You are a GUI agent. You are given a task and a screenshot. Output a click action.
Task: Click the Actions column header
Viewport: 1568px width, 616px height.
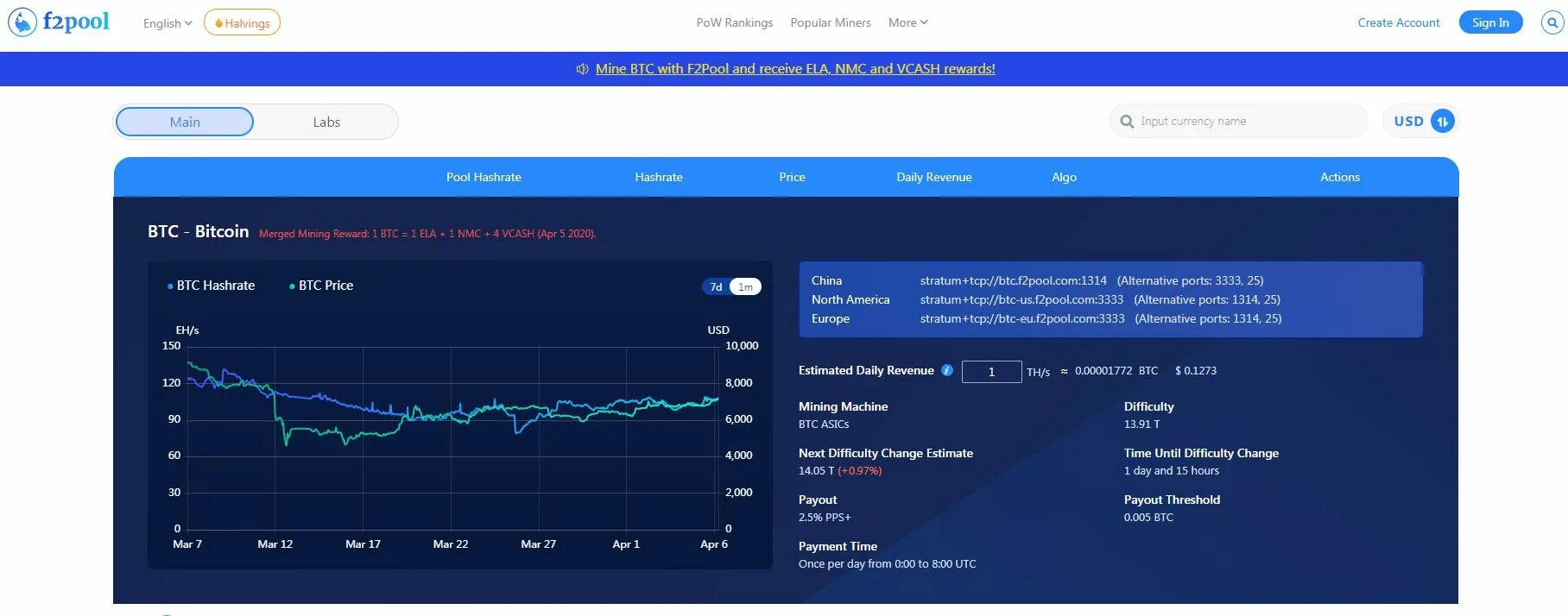[x=1340, y=177]
